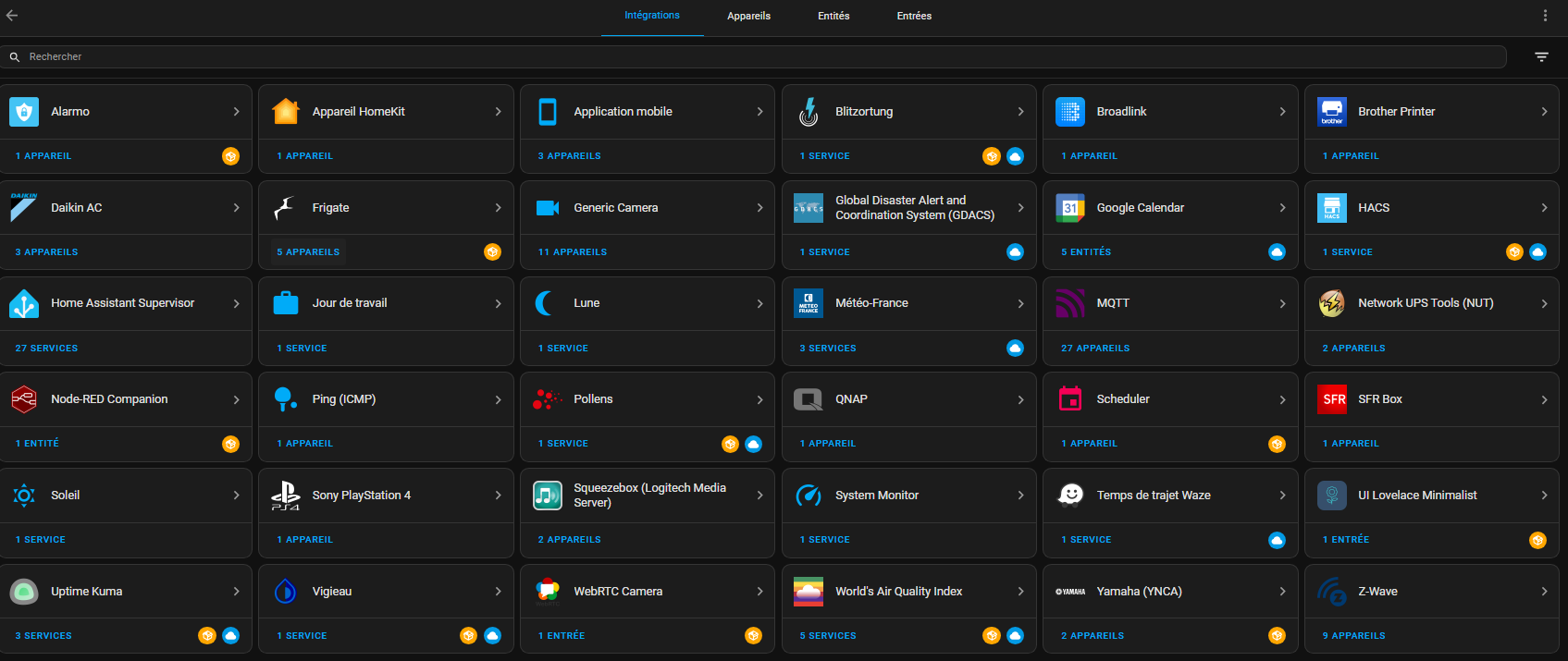
Task: Expand the World's Air Quality Index chevron
Action: pos(1020,592)
